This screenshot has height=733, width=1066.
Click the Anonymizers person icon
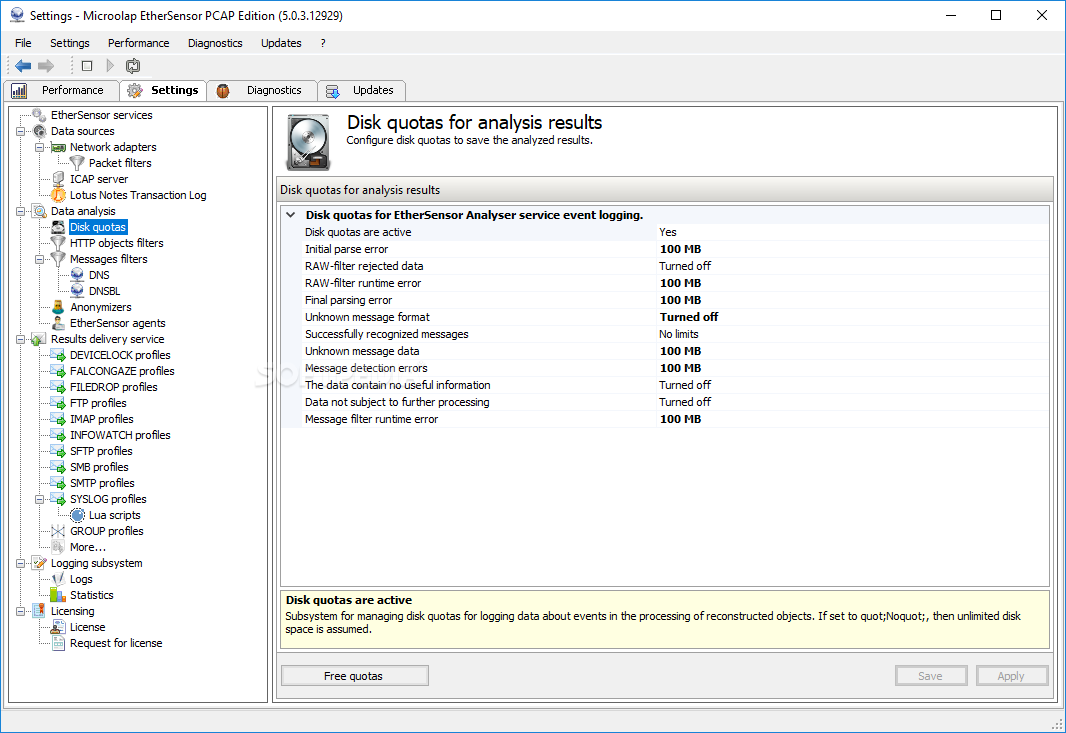(58, 307)
